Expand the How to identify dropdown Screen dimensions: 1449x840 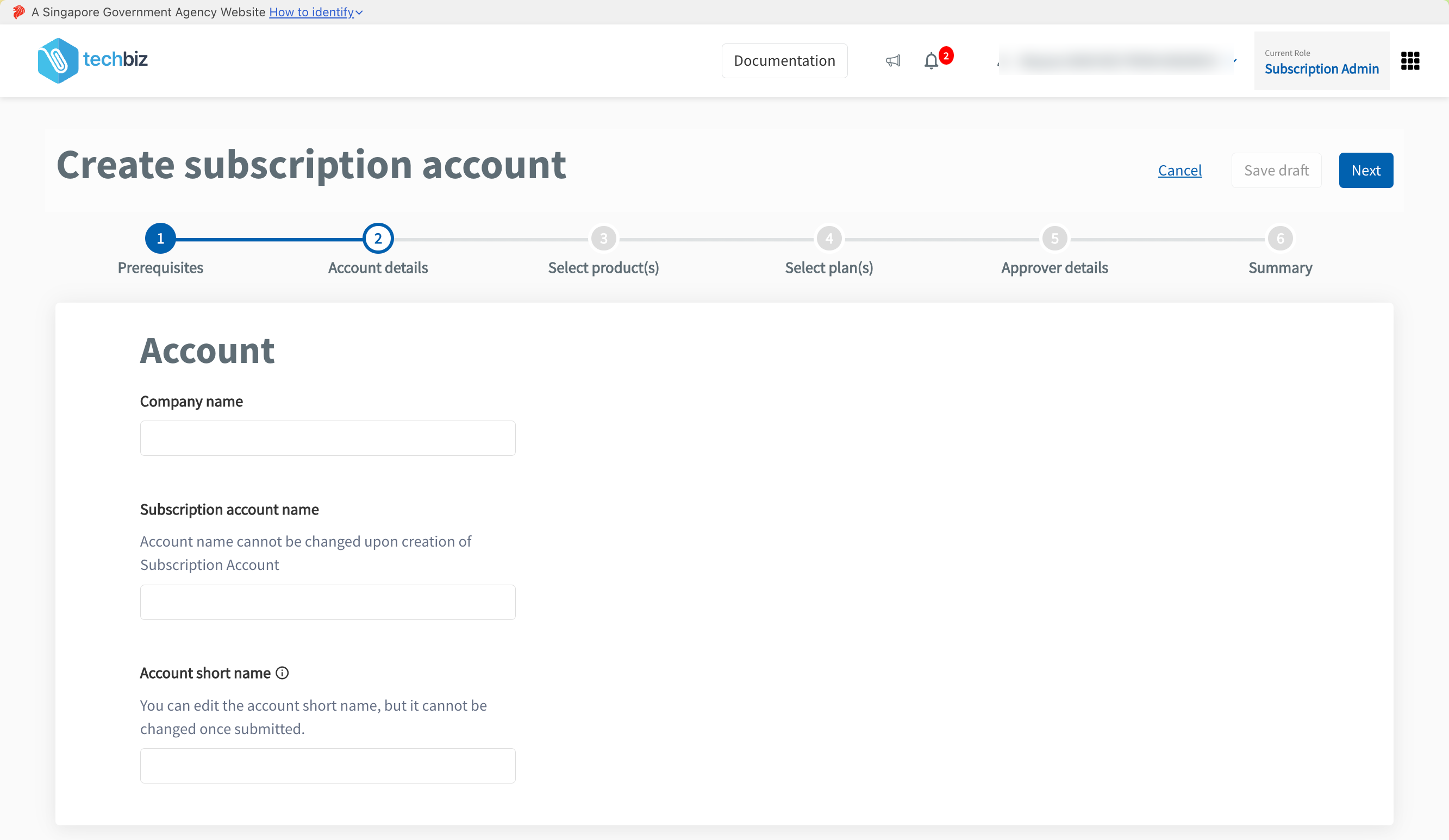(316, 12)
